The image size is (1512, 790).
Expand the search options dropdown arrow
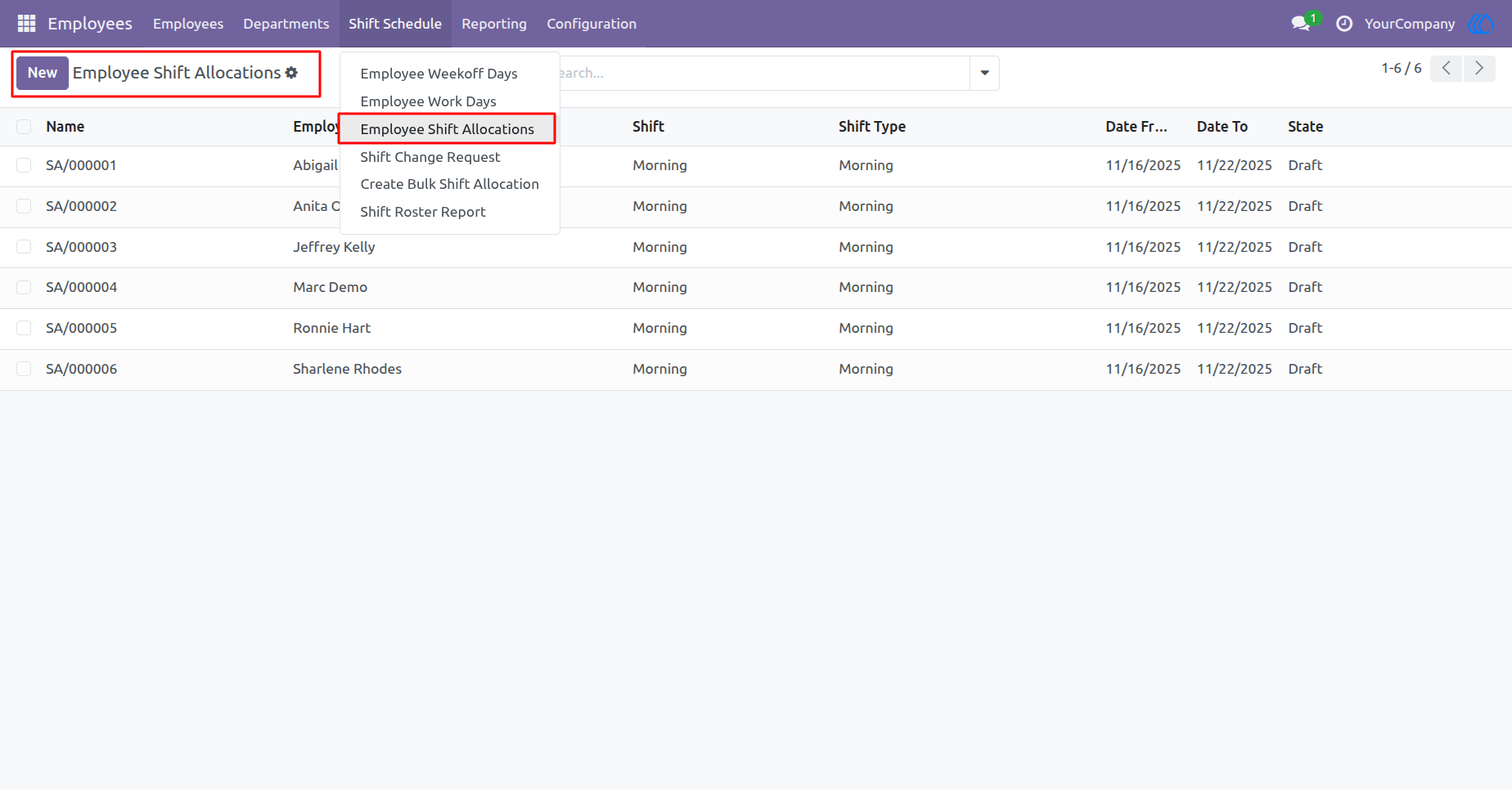[x=984, y=73]
